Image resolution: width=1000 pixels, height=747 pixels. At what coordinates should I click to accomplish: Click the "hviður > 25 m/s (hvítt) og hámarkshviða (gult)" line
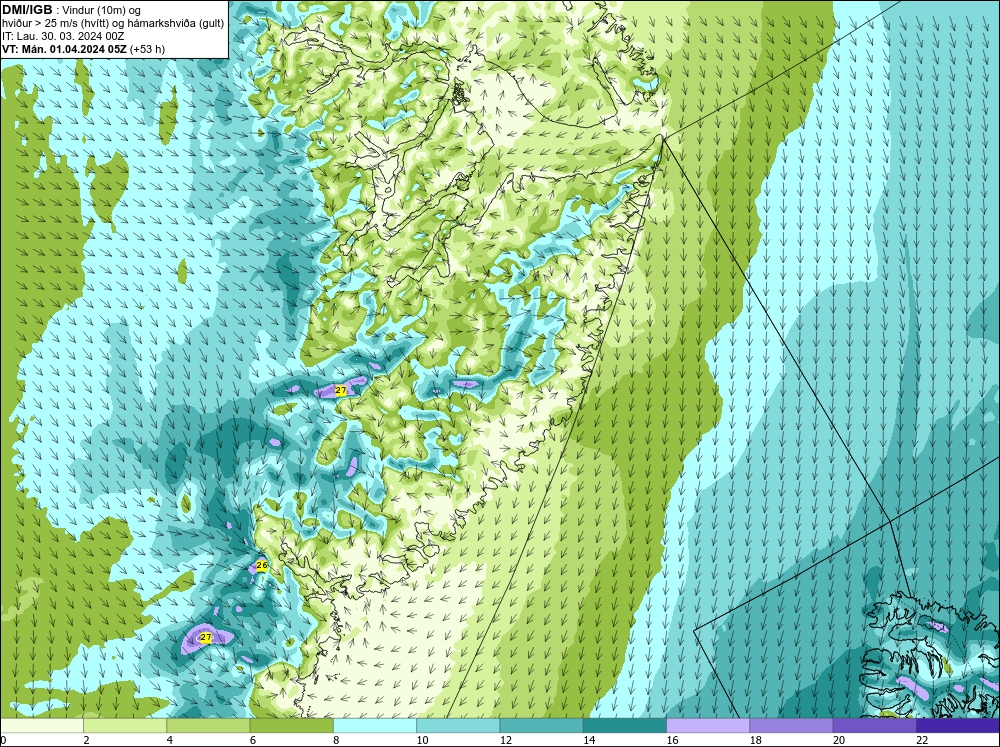tap(113, 23)
